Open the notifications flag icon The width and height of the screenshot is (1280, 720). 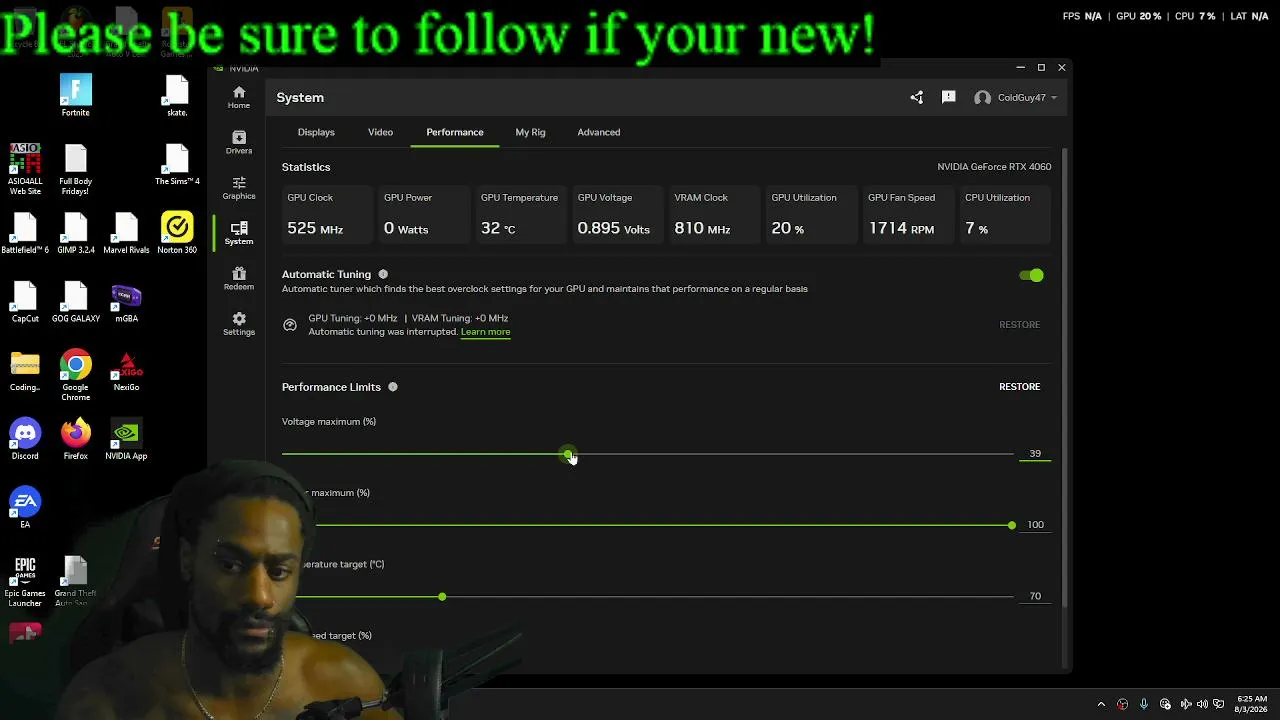click(x=949, y=97)
